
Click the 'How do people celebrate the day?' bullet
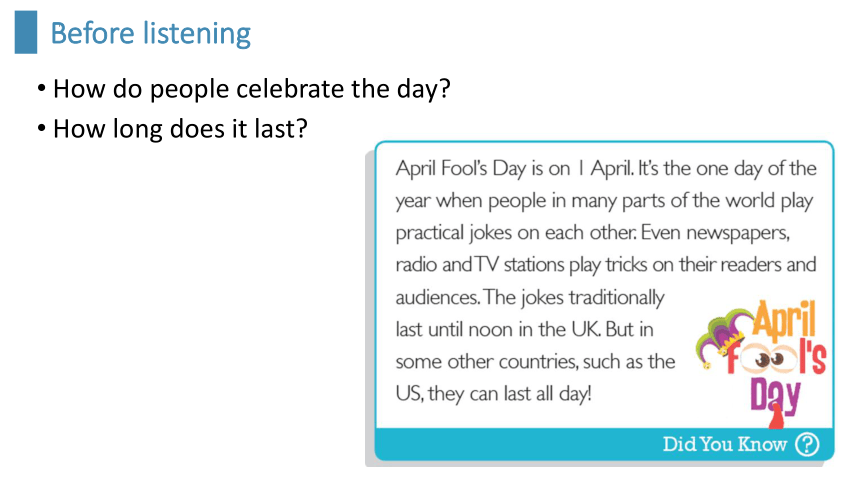[245, 89]
